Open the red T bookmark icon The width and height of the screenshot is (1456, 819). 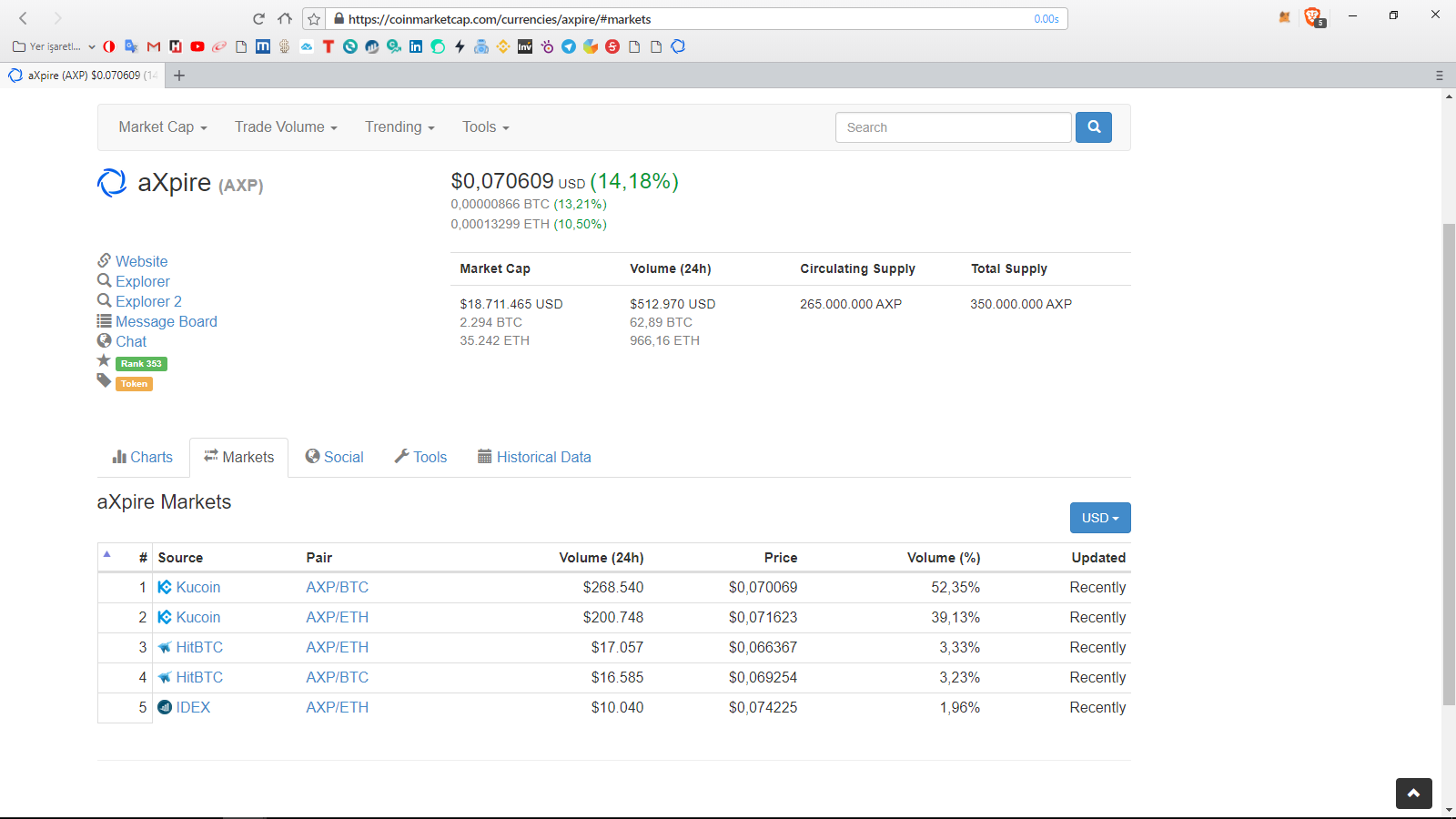tap(329, 46)
